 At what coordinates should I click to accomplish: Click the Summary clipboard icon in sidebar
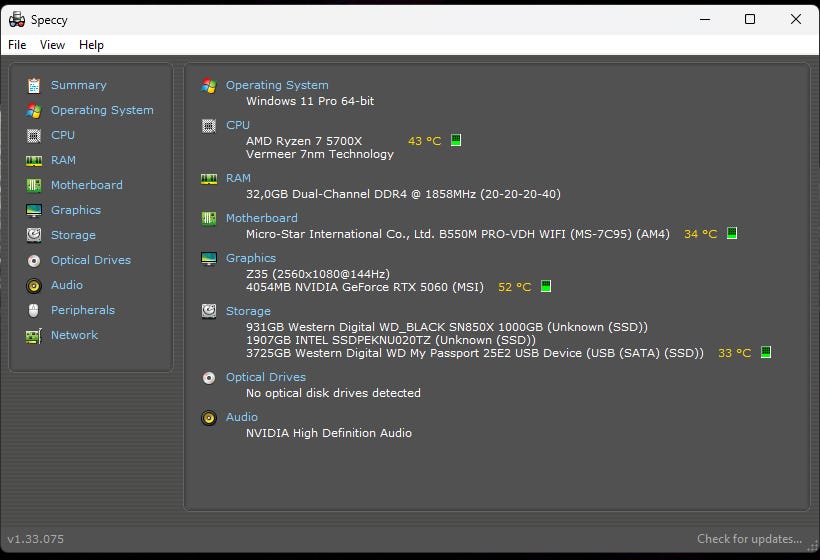(34, 85)
